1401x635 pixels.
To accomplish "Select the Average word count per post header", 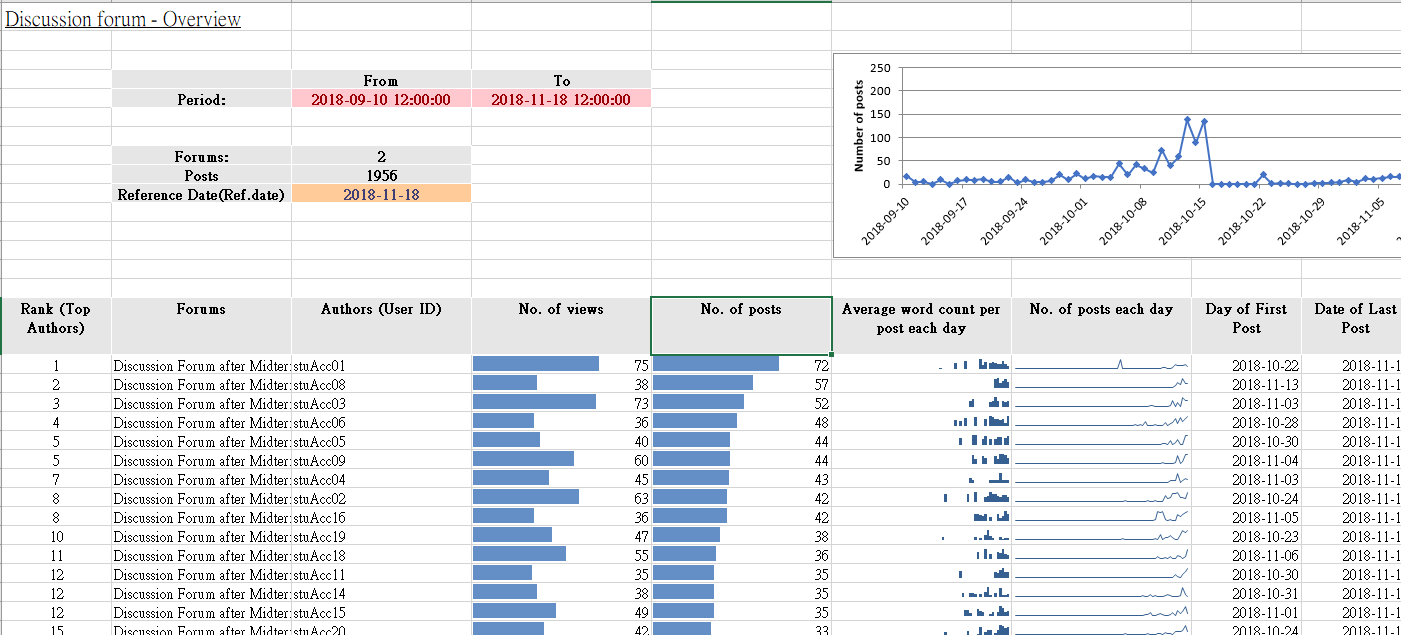I will 921,318.
